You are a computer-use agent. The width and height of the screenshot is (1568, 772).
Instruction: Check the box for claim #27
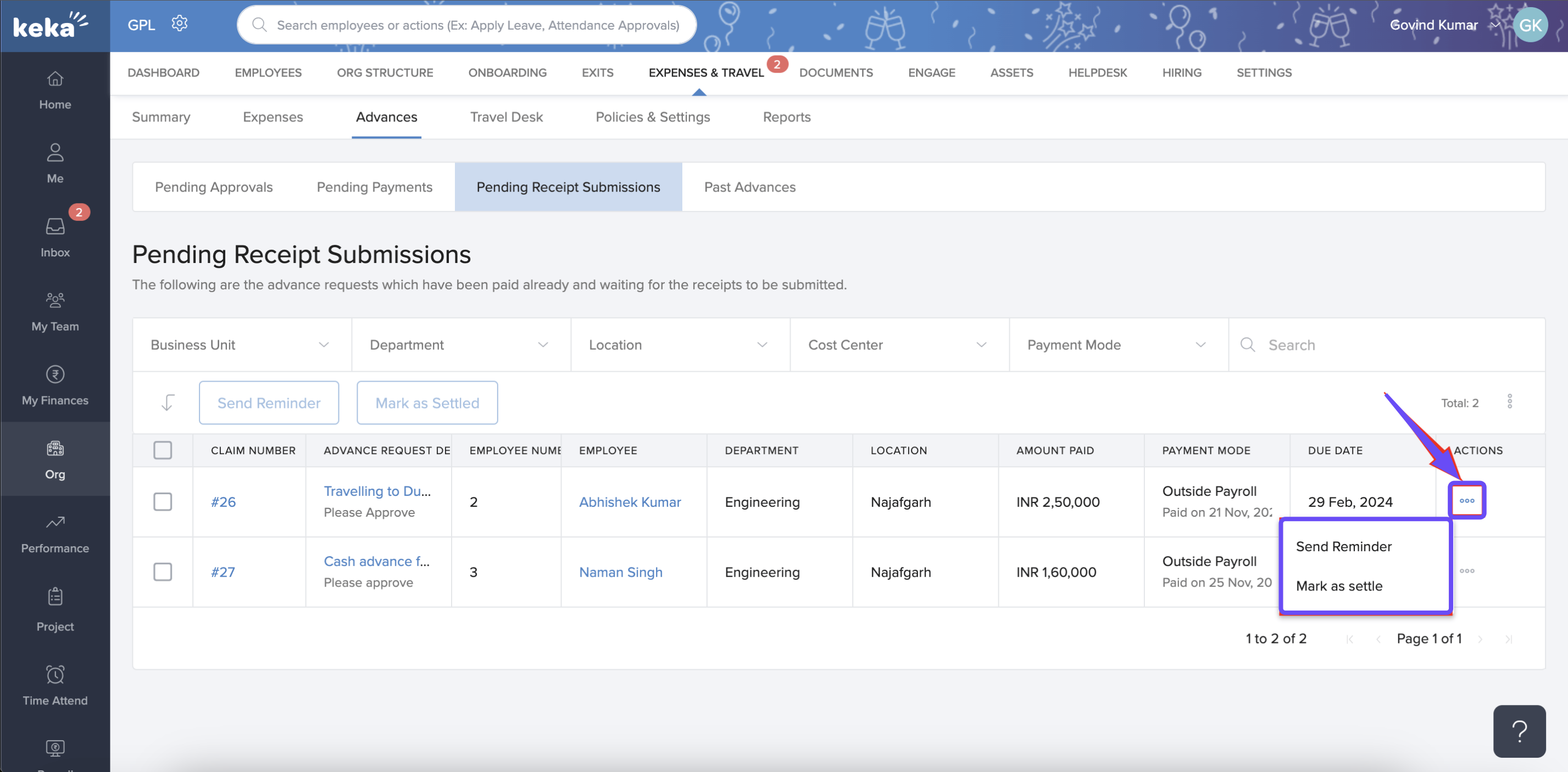tap(163, 572)
